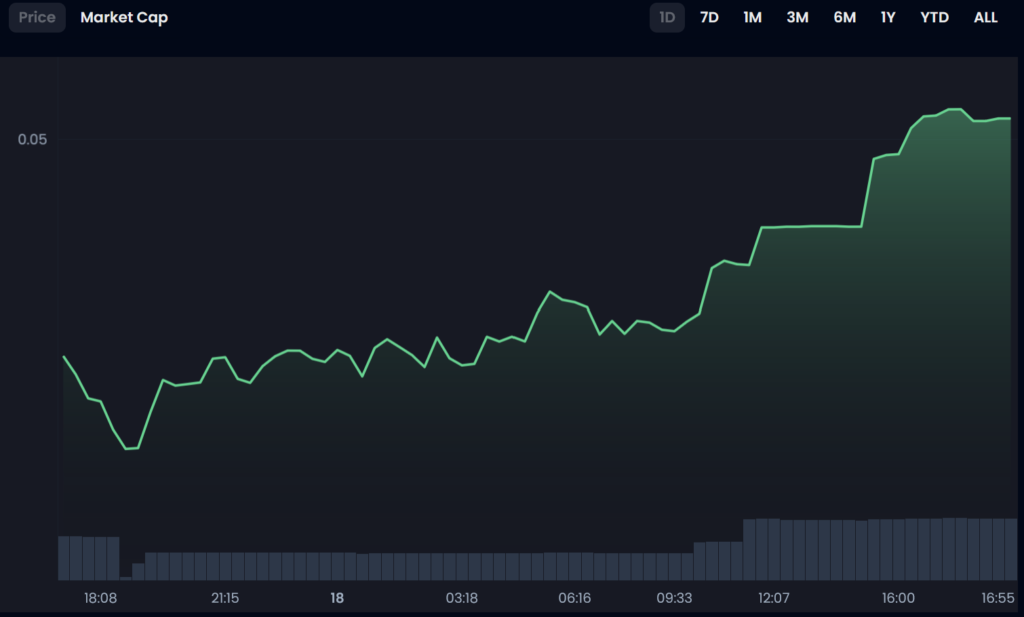Select the 1D time range
The height and width of the screenshot is (617, 1024).
(x=667, y=18)
